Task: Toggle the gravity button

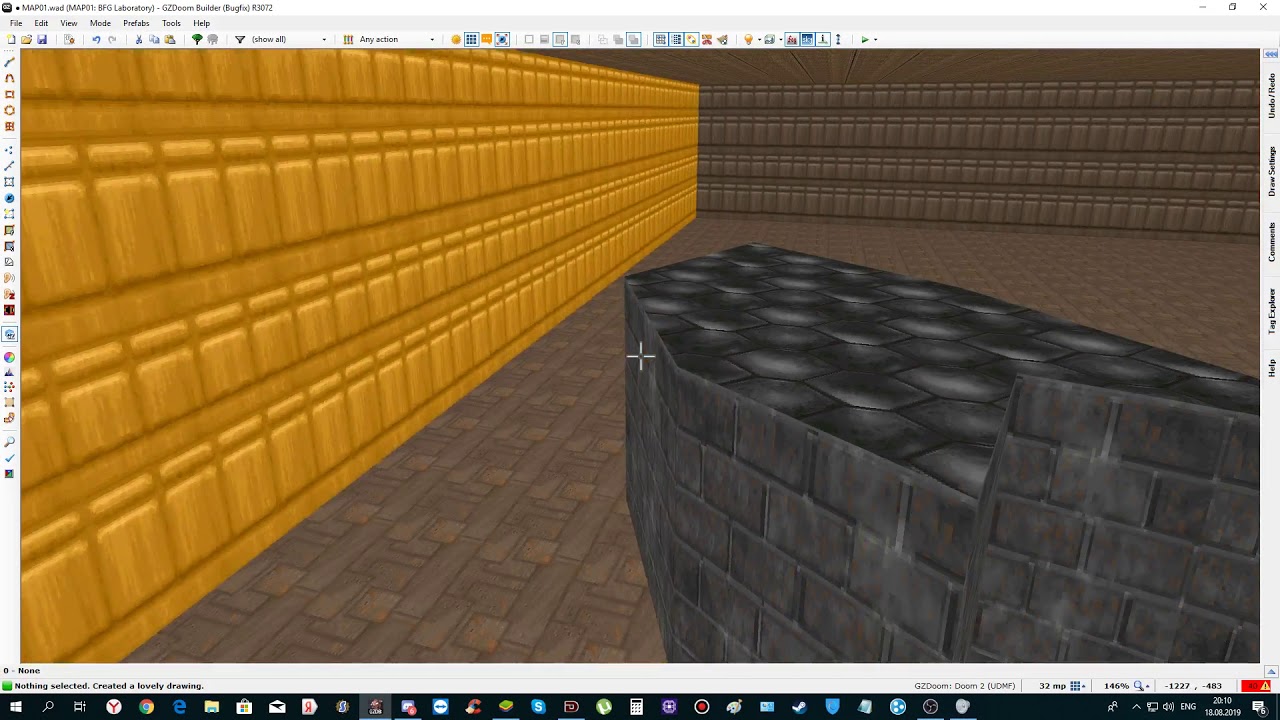Action: click(823, 39)
